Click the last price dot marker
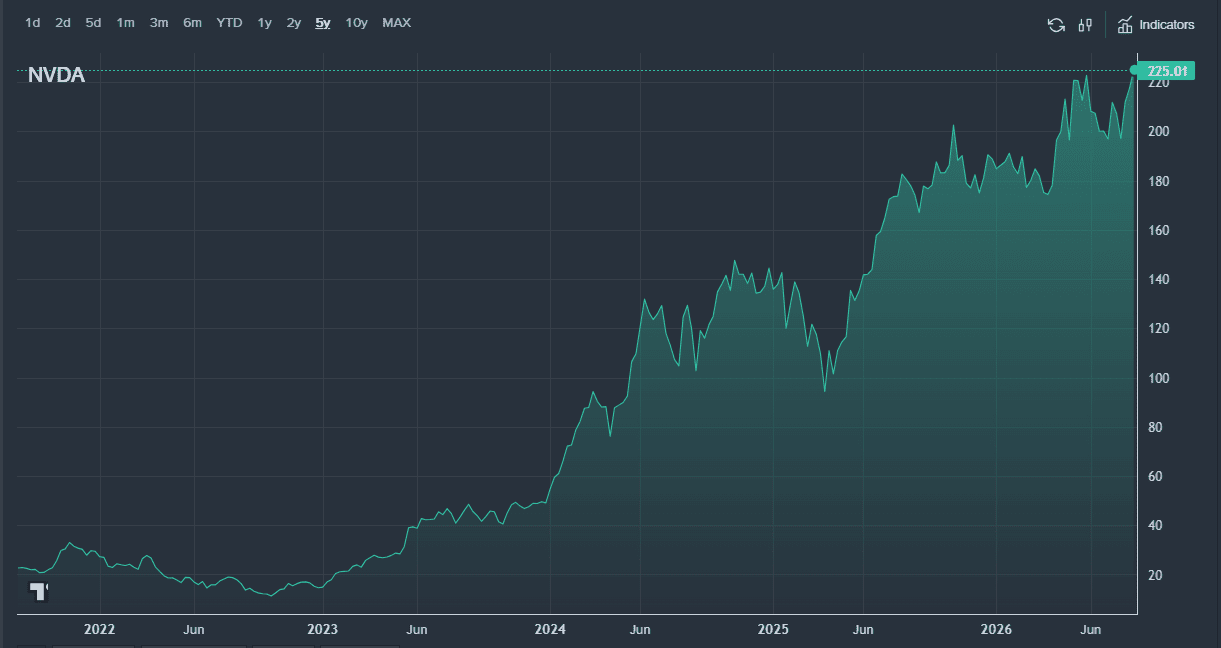Screen dimensions: 1221x648 tap(1134, 70)
